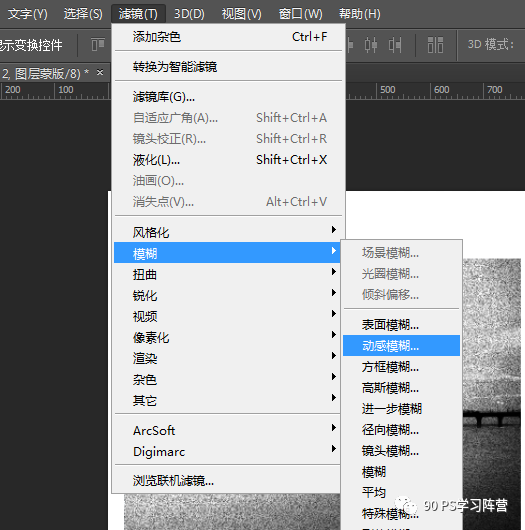Select 方框模糊... box blur
This screenshot has width=525, height=530.
[401, 366]
